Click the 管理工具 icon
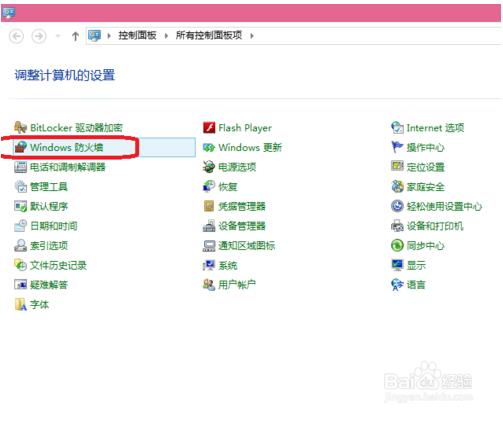The width and height of the screenshot is (503, 431). click(x=20, y=186)
